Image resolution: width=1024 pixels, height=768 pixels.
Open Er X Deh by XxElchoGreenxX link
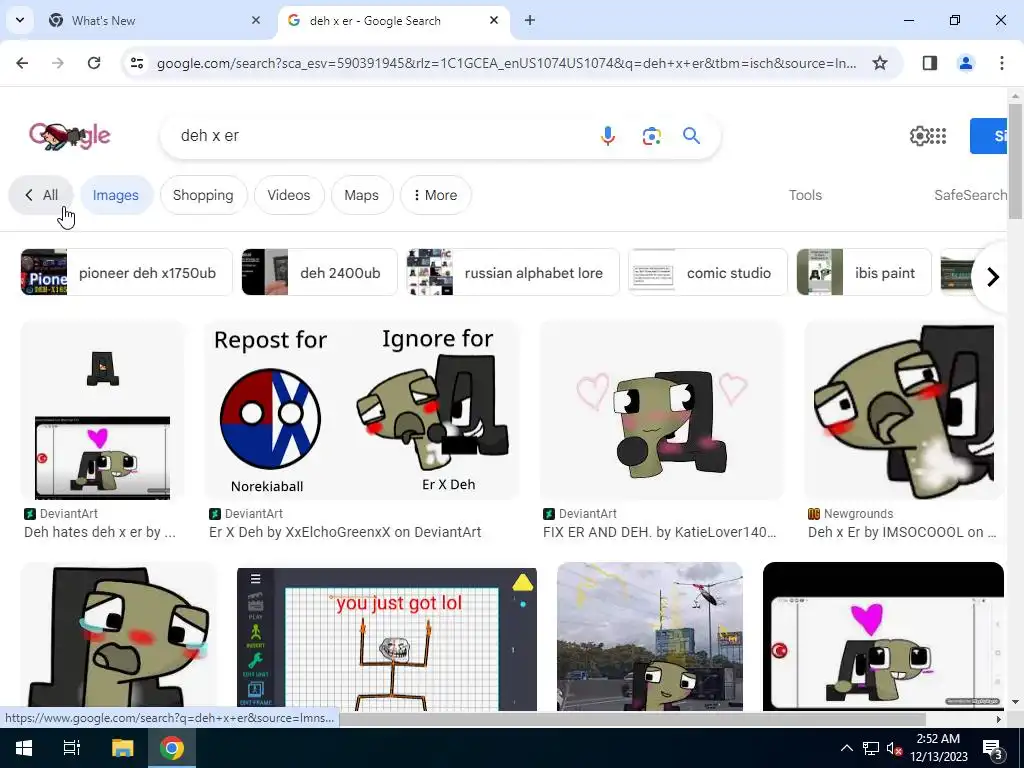[345, 532]
